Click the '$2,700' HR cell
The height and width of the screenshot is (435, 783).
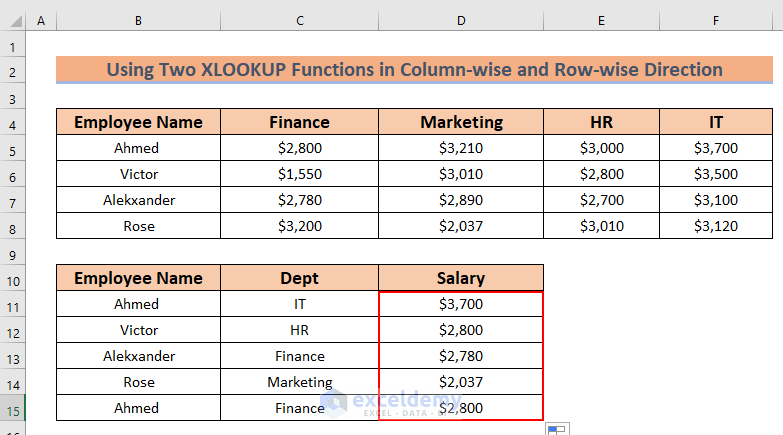pos(601,200)
